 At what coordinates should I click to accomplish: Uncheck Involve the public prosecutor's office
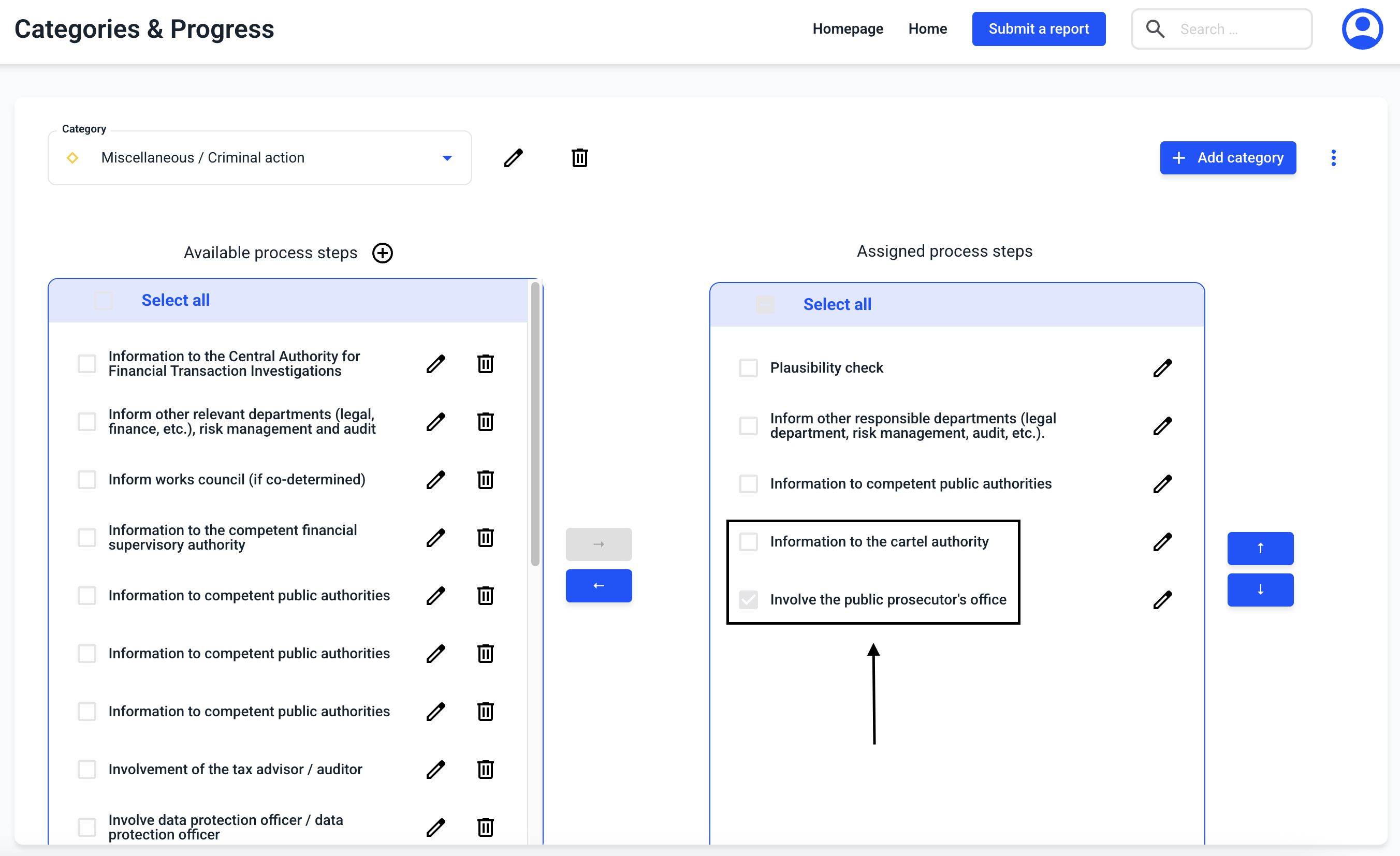pyautogui.click(x=748, y=599)
